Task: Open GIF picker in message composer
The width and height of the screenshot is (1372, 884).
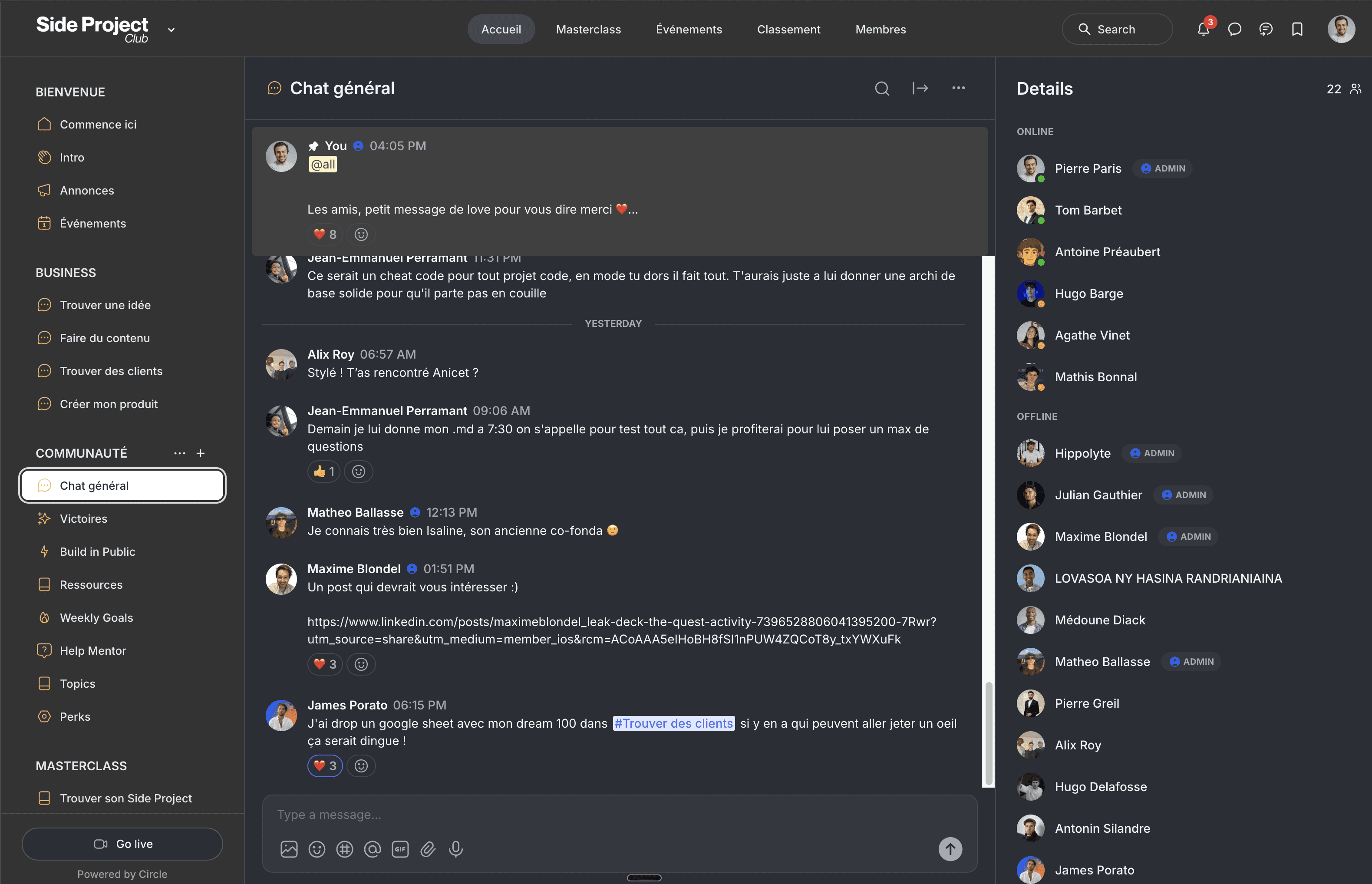Action: pyautogui.click(x=400, y=849)
